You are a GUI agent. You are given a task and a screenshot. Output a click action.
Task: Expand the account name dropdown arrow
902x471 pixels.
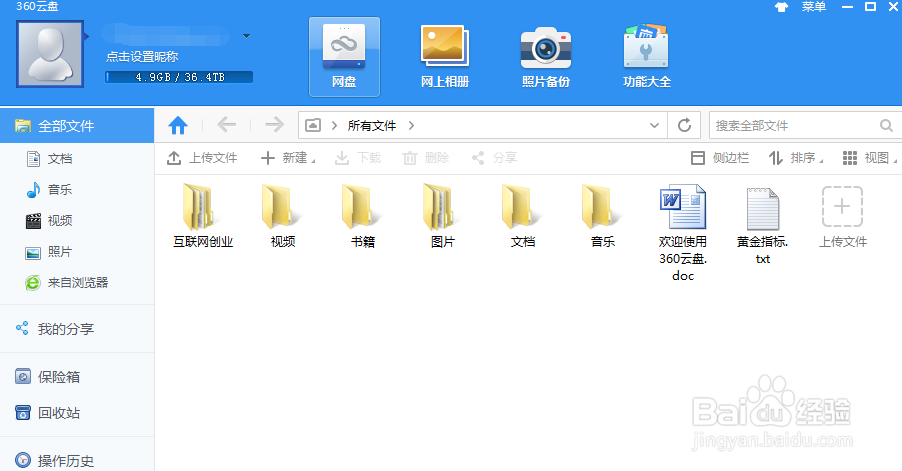(x=246, y=36)
